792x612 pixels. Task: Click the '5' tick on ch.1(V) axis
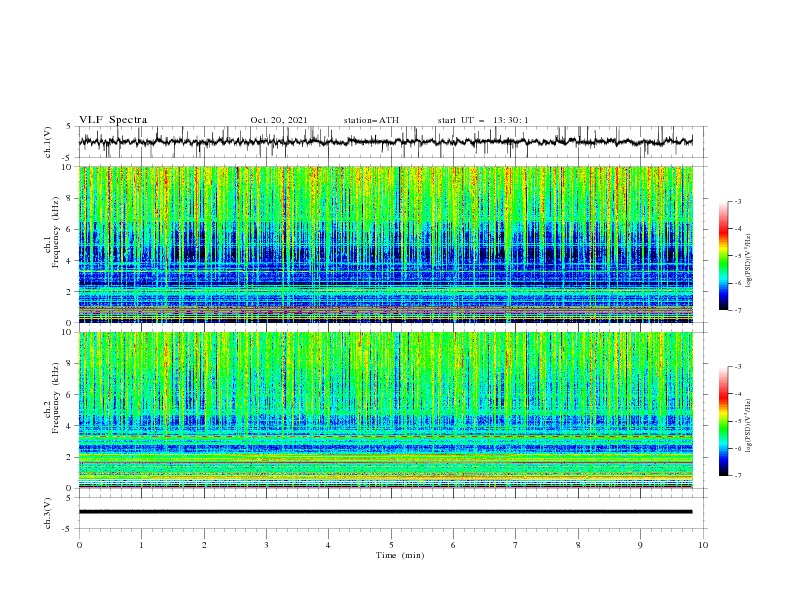[69, 126]
